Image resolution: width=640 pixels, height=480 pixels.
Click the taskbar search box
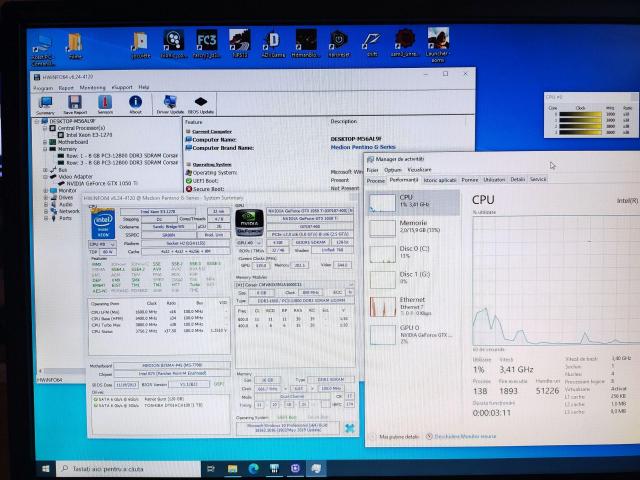tap(128, 469)
